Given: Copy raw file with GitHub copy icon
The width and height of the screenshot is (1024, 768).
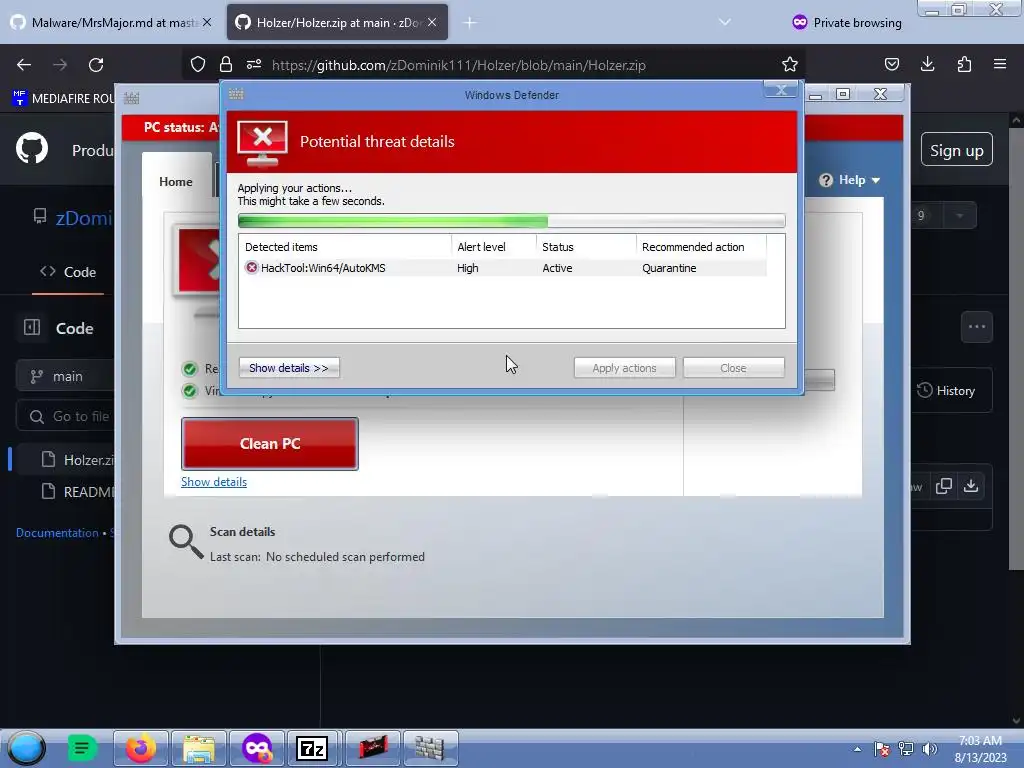Looking at the screenshot, I should [x=944, y=486].
